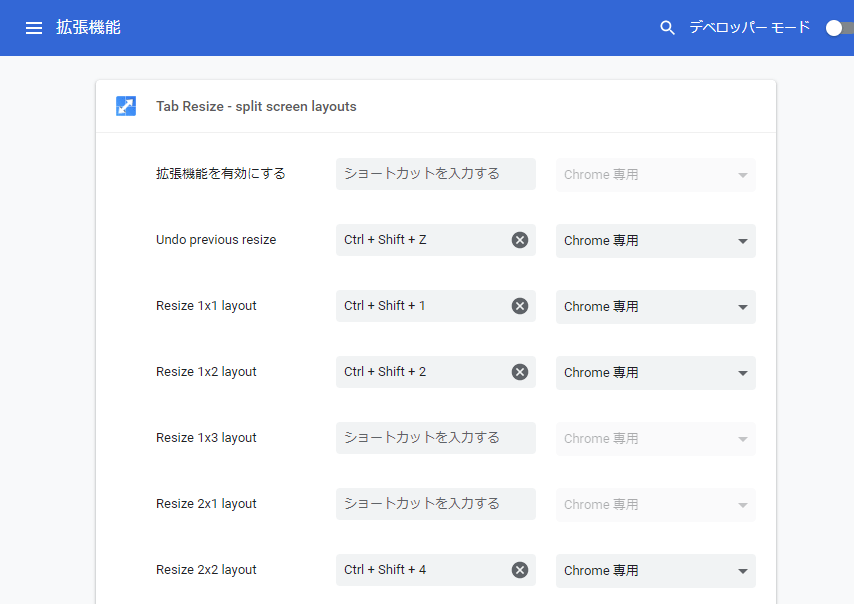Click disabled scope dropdown for Resize 1x3 layout
The width and height of the screenshot is (854, 604).
[656, 438]
